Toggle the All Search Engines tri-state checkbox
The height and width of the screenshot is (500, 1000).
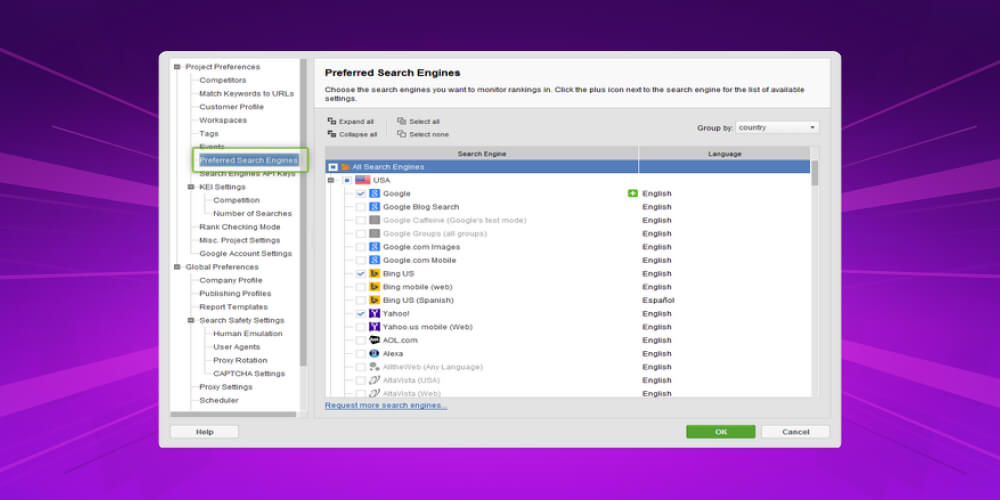pos(333,167)
